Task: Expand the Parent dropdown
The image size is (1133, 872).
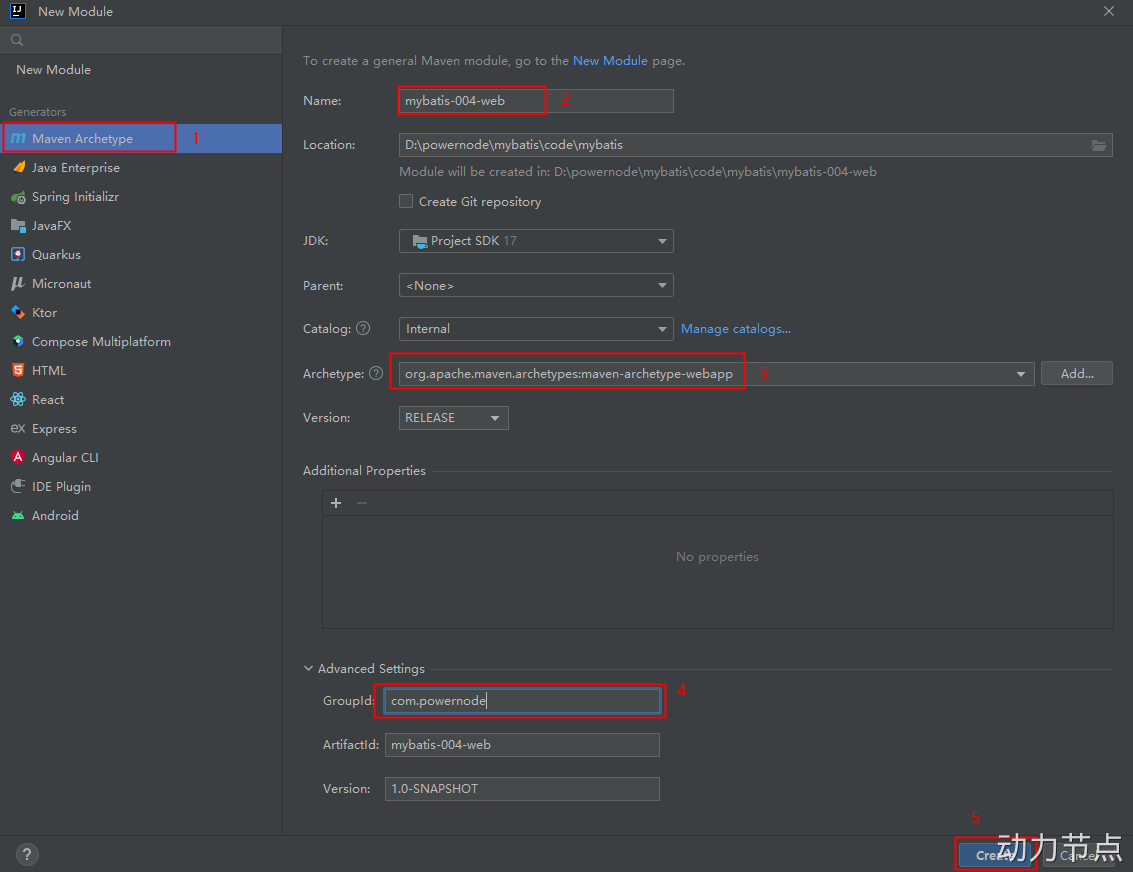Action: pyautogui.click(x=536, y=286)
